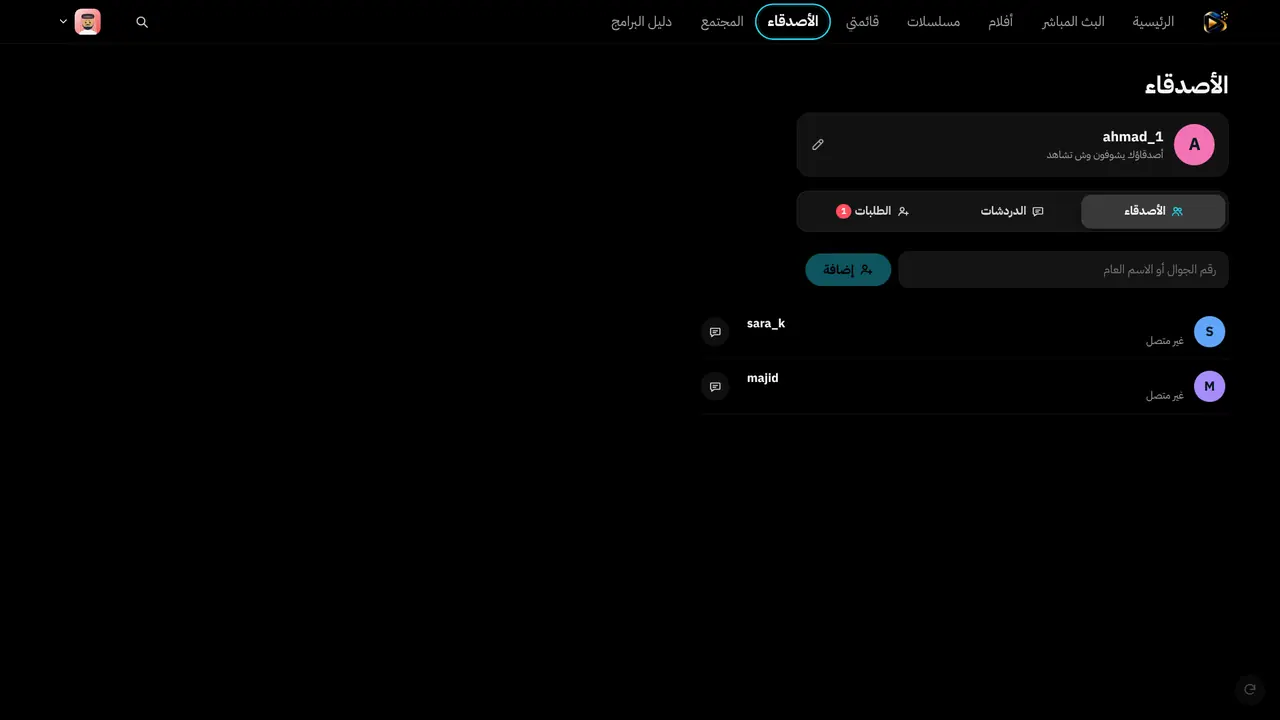
Task: Open أفلام movies in the navigation
Action: (x=1000, y=21)
